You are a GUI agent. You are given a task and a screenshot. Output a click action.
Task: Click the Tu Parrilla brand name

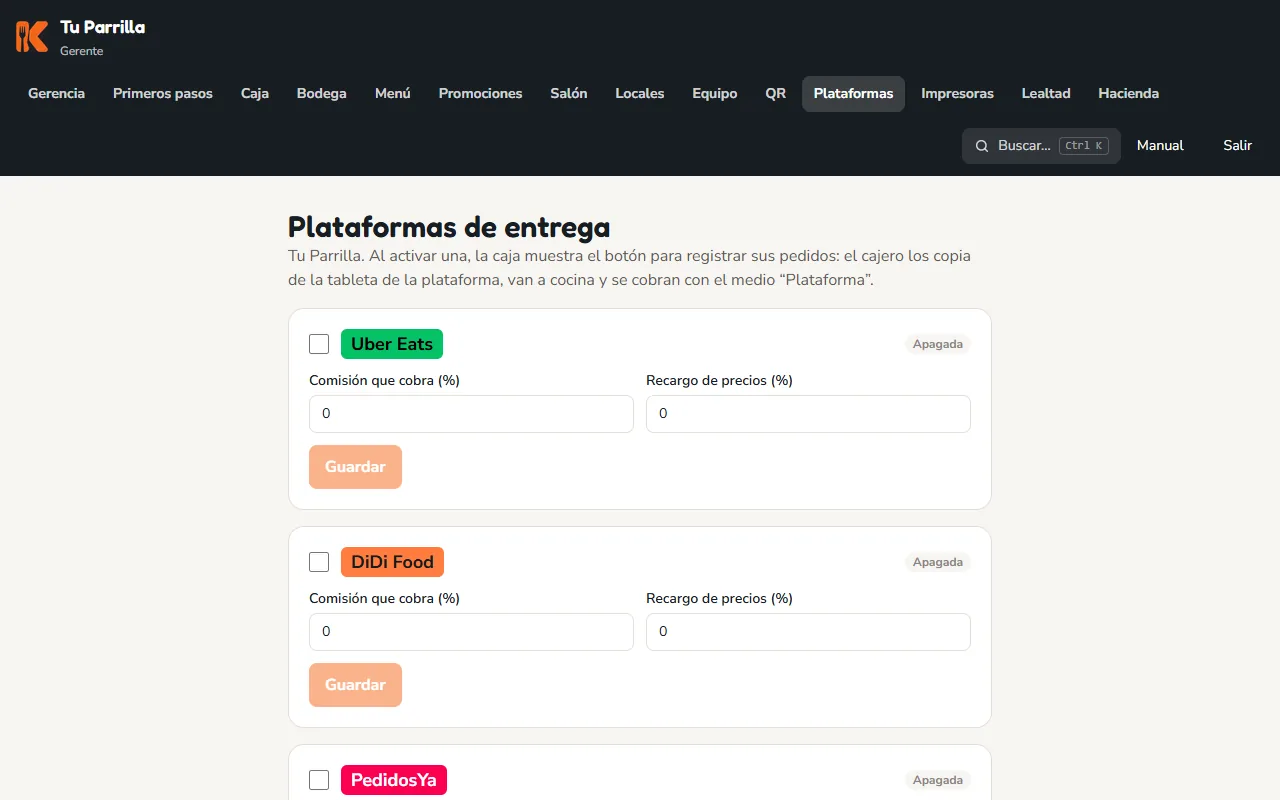pos(102,27)
